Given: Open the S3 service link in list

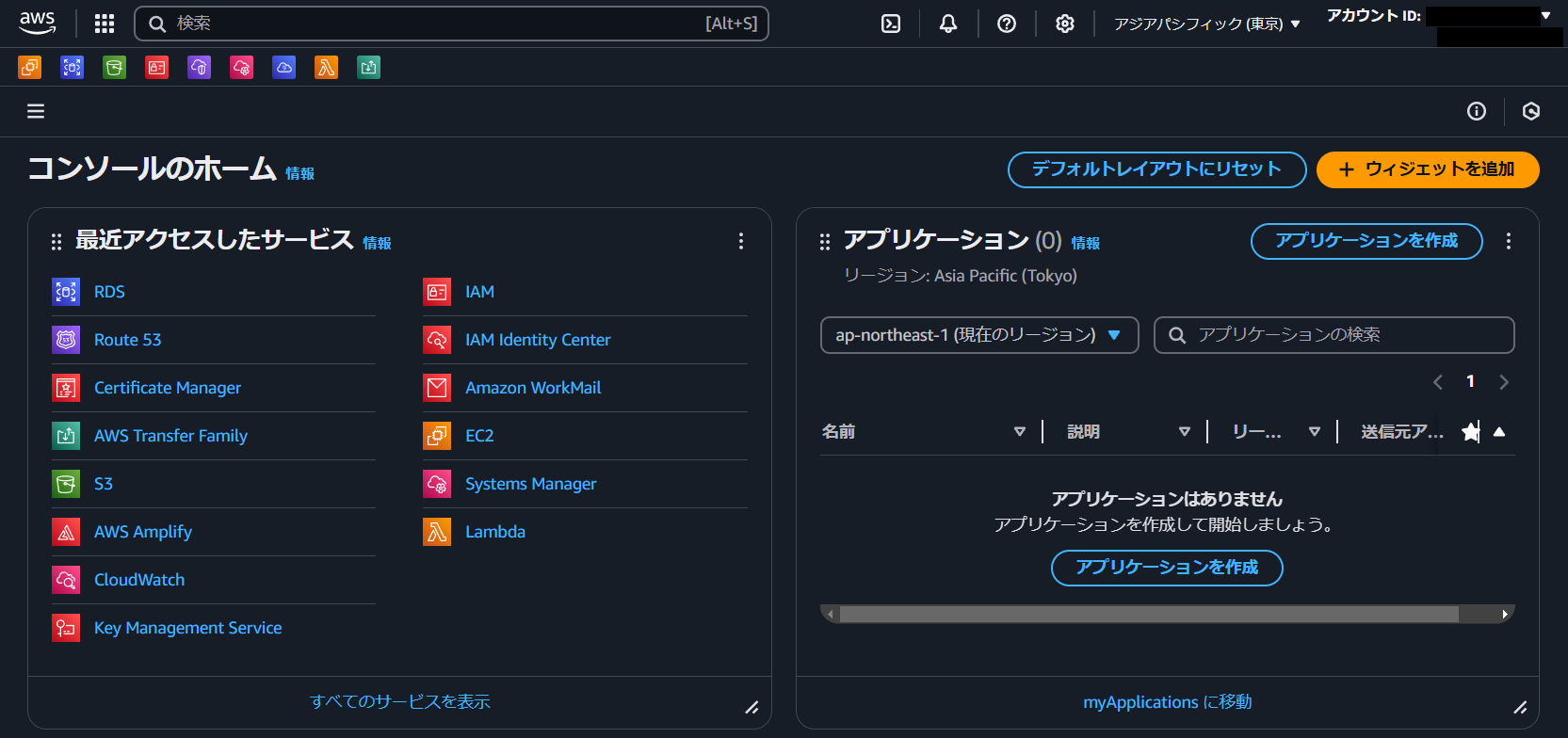Looking at the screenshot, I should click(x=104, y=484).
